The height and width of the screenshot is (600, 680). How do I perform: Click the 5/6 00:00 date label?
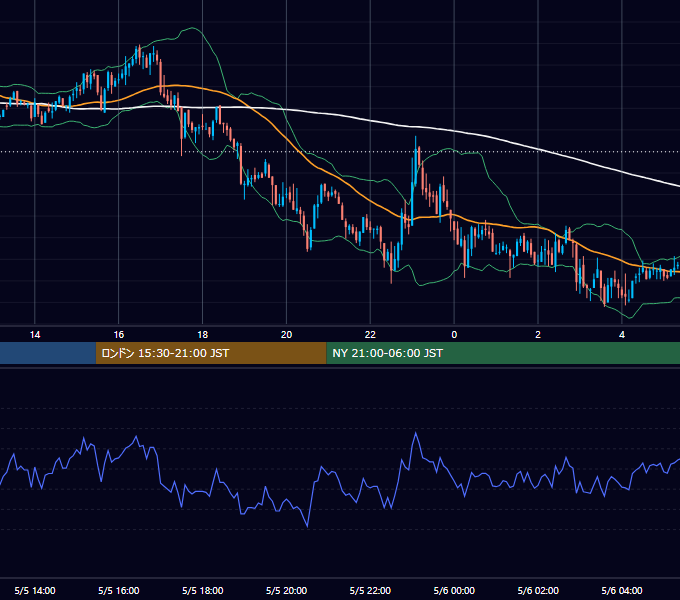point(454,590)
